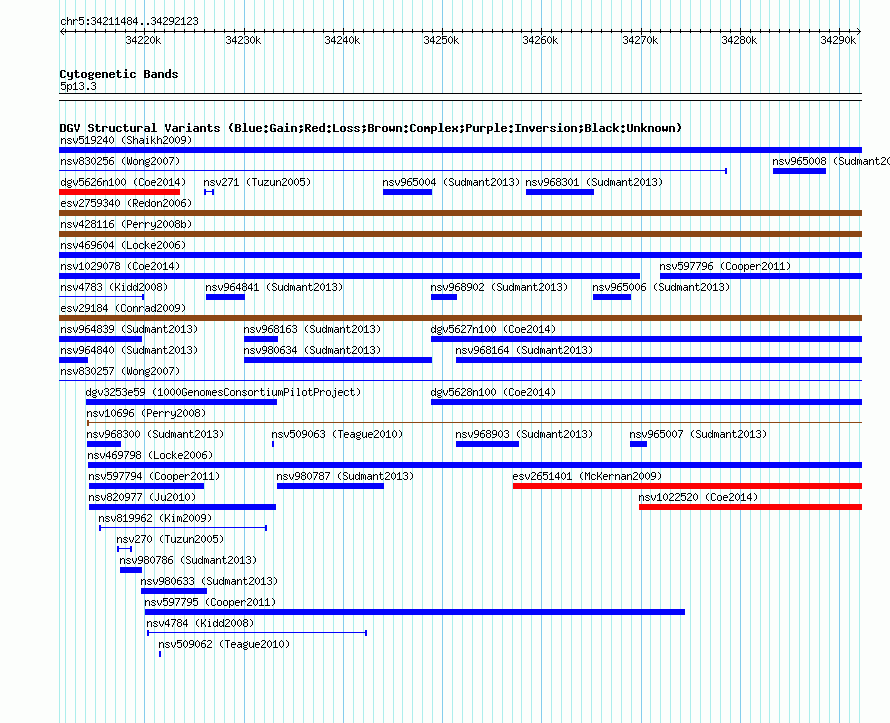Image resolution: width=890 pixels, height=723 pixels.
Task: Click nsv4784 (Kidd2008) label
Action: (200, 623)
